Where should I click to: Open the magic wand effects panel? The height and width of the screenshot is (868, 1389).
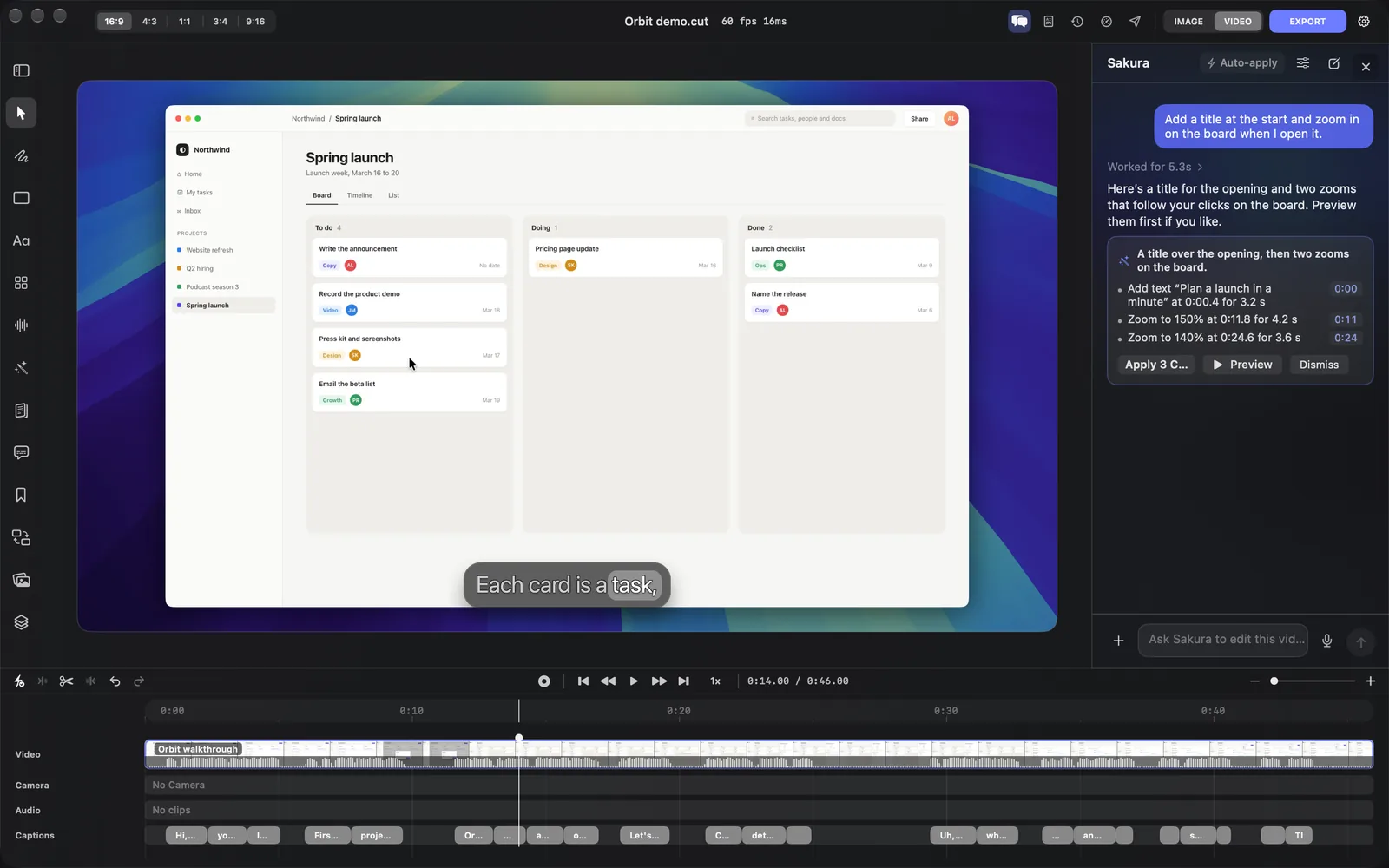(21, 368)
